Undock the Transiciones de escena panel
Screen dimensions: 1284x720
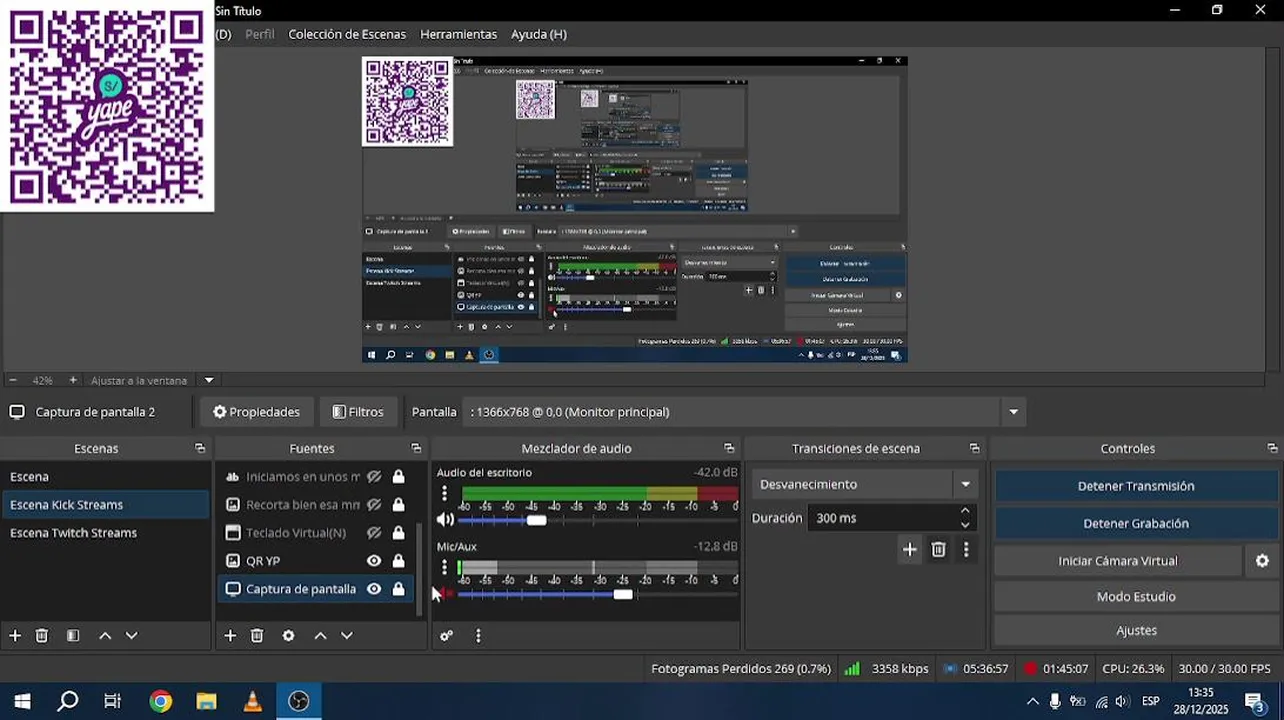pos(975,448)
